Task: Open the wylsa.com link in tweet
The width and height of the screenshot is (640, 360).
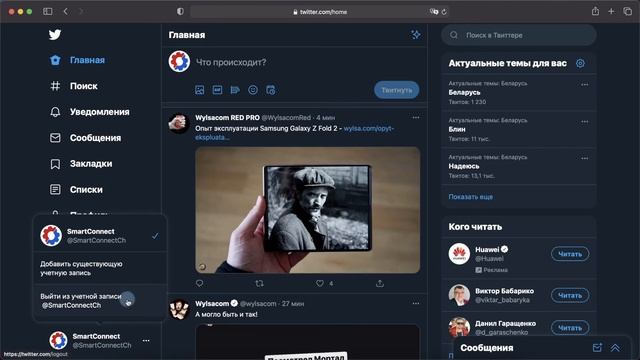Action: [x=368, y=129]
